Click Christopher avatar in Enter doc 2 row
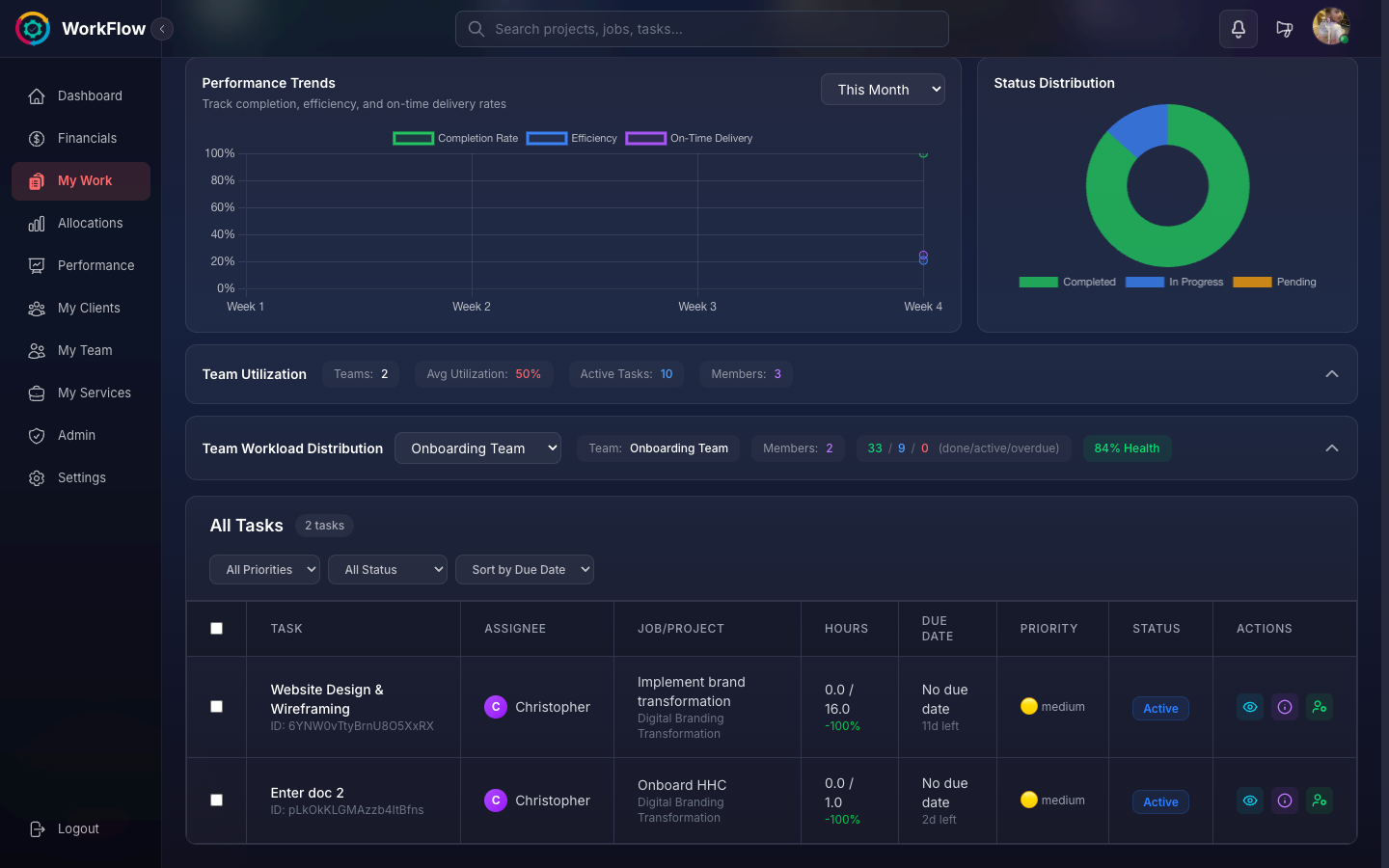 click(x=496, y=800)
